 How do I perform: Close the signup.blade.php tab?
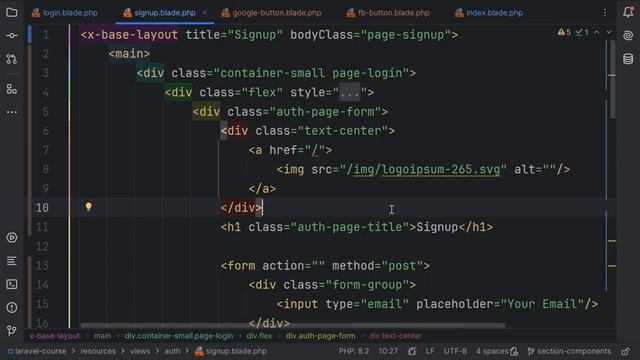click(204, 13)
